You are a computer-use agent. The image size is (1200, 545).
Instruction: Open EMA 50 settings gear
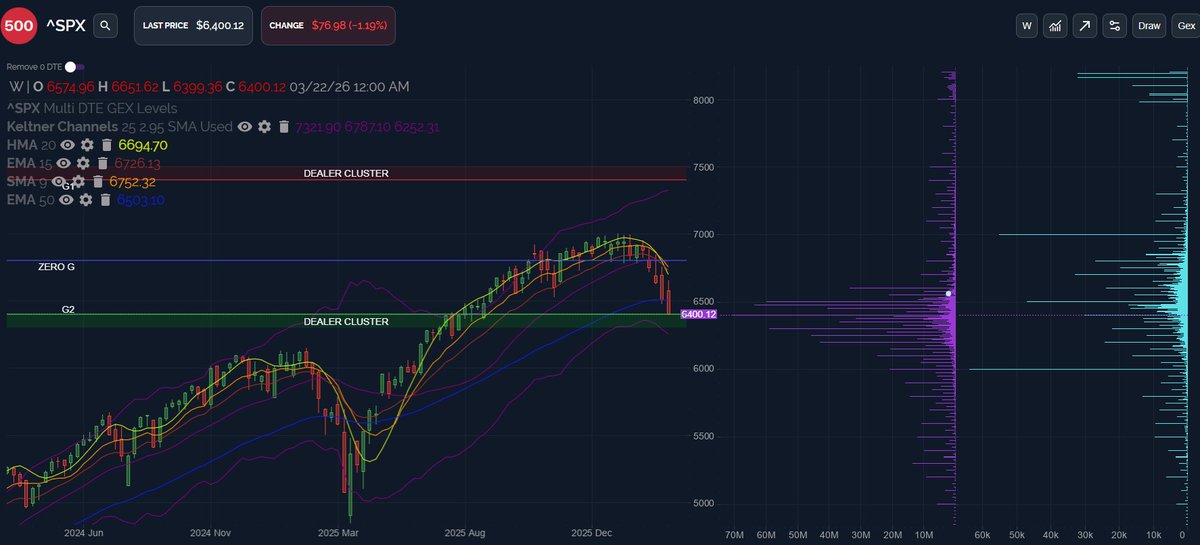click(x=86, y=200)
